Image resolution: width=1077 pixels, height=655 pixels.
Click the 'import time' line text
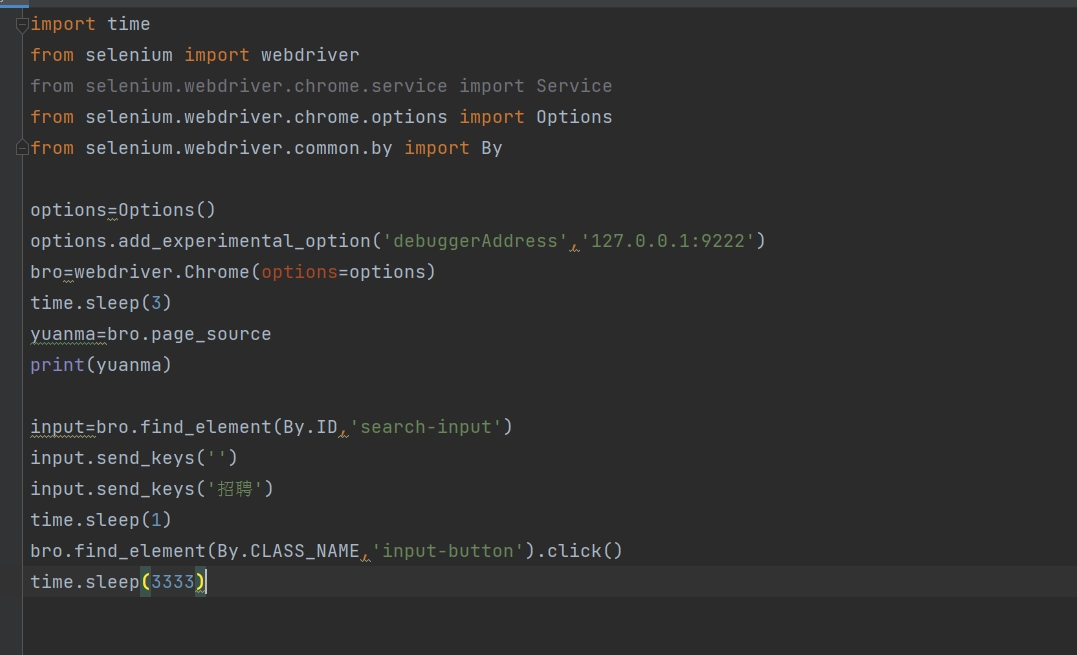click(90, 24)
